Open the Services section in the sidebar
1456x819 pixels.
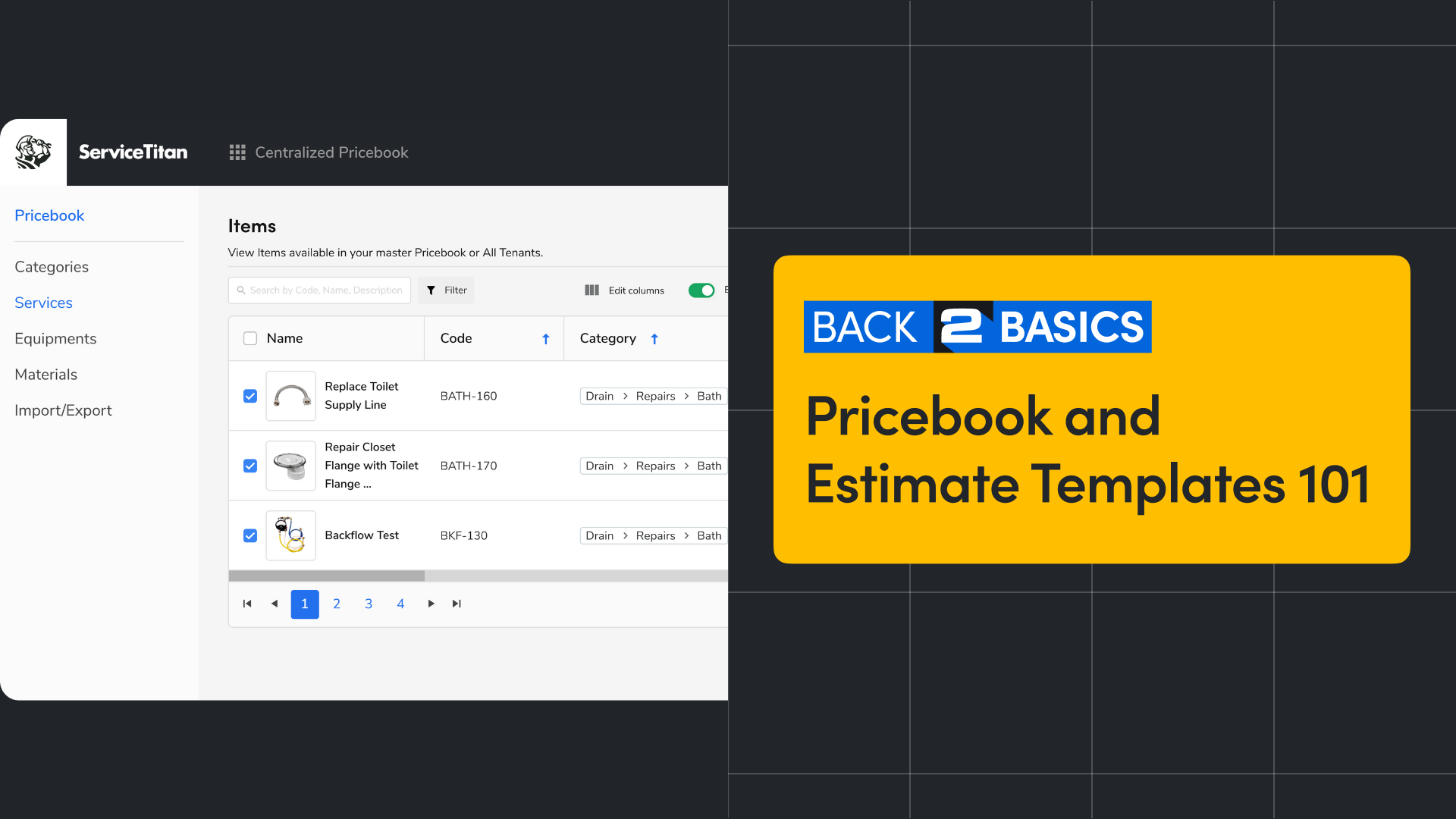click(x=43, y=303)
